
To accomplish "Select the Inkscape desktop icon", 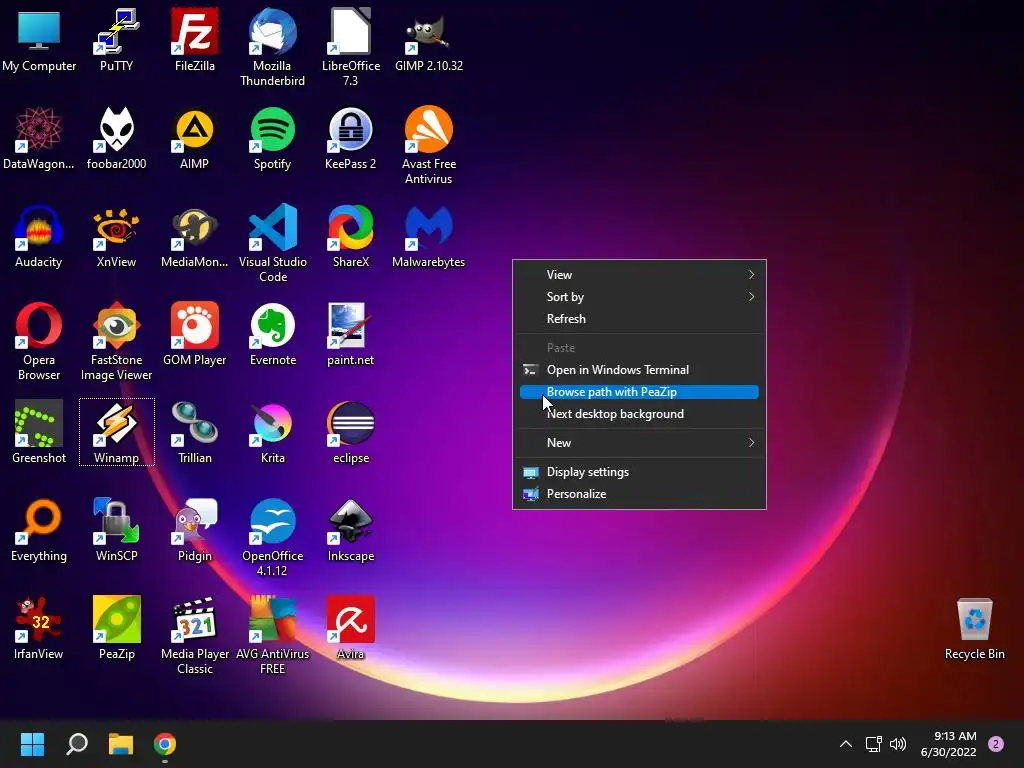I will (x=351, y=530).
